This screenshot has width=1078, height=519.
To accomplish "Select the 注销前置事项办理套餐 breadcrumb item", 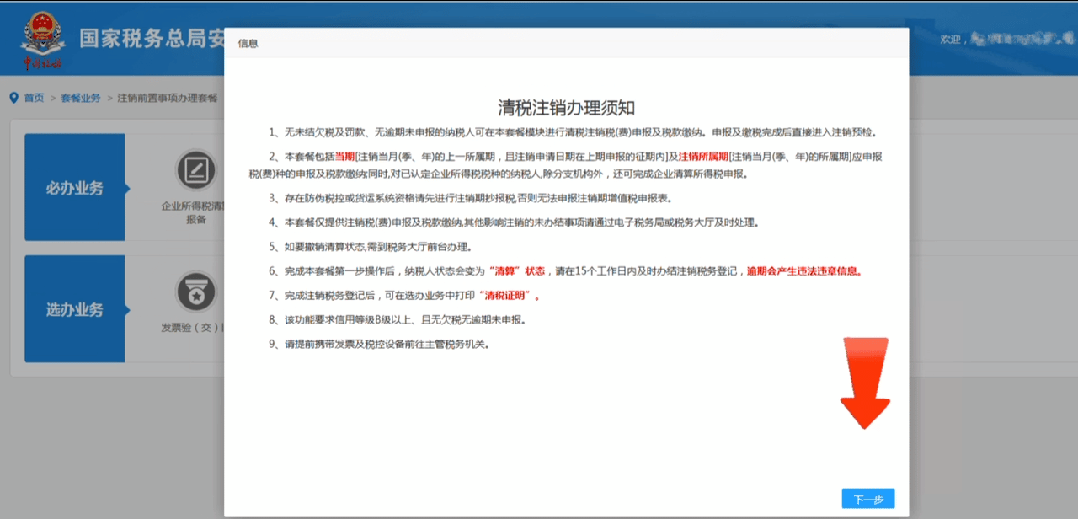I will [167, 98].
